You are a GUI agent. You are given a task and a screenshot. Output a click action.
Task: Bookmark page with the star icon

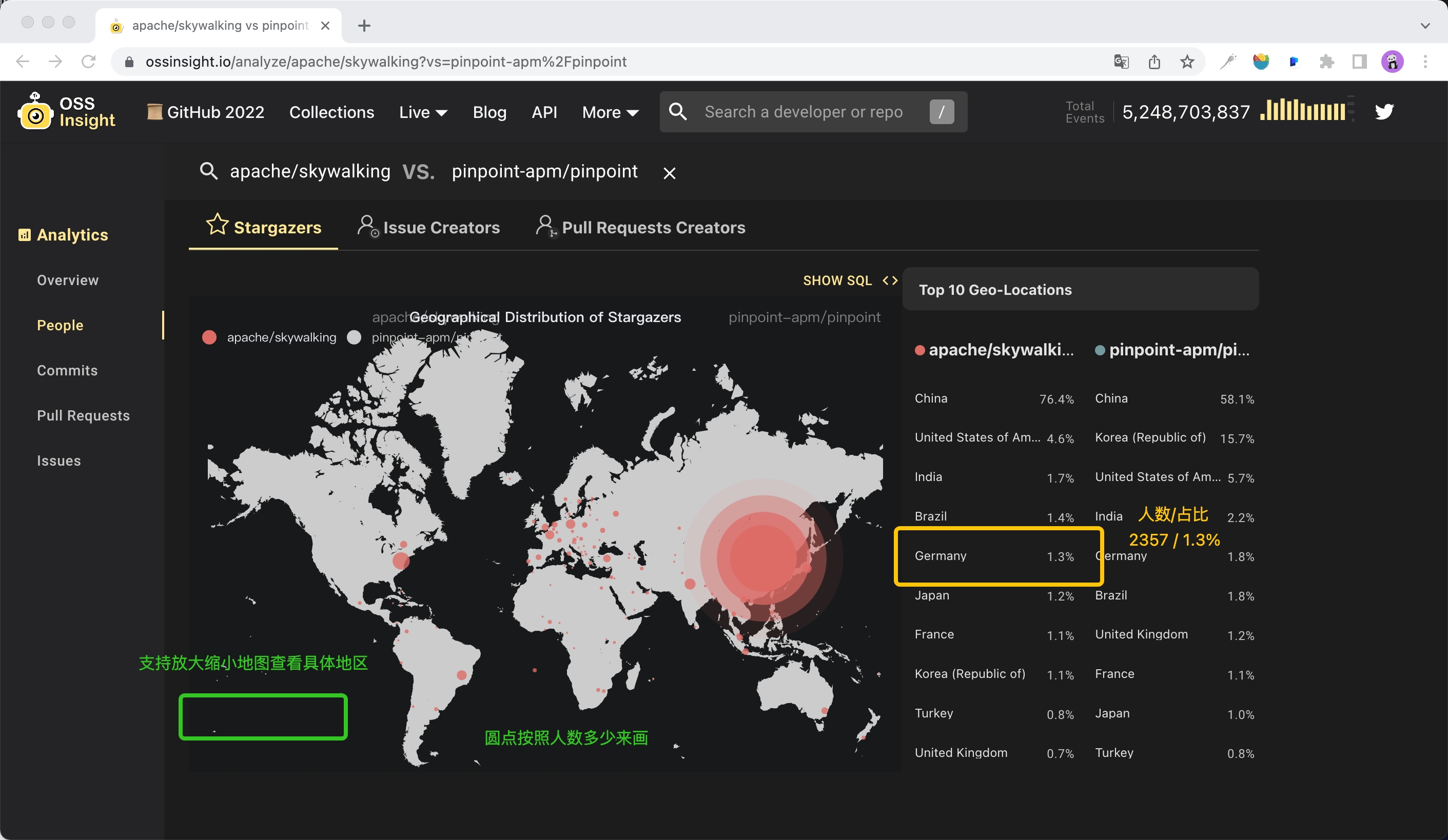pyautogui.click(x=1187, y=62)
